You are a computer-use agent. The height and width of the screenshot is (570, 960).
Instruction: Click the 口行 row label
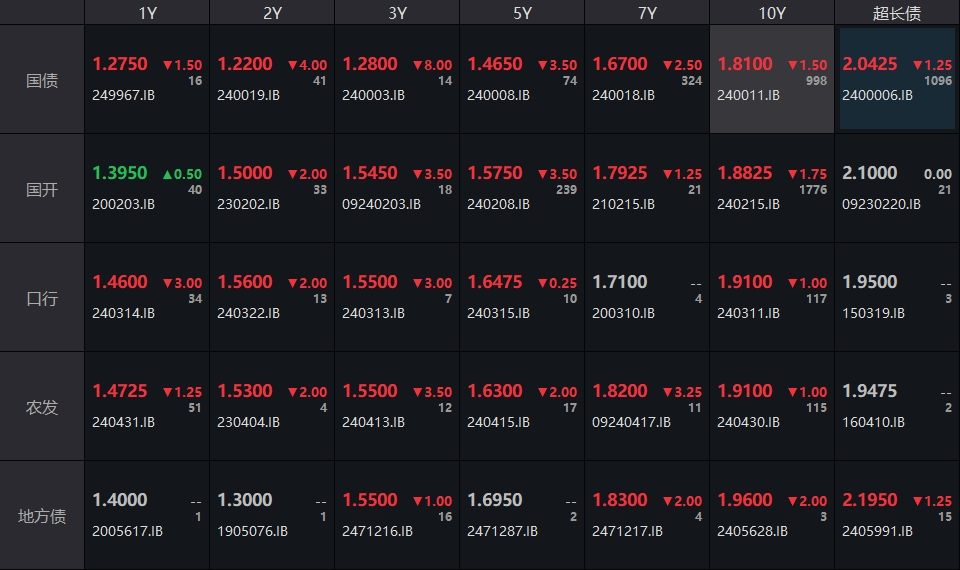tap(42, 298)
